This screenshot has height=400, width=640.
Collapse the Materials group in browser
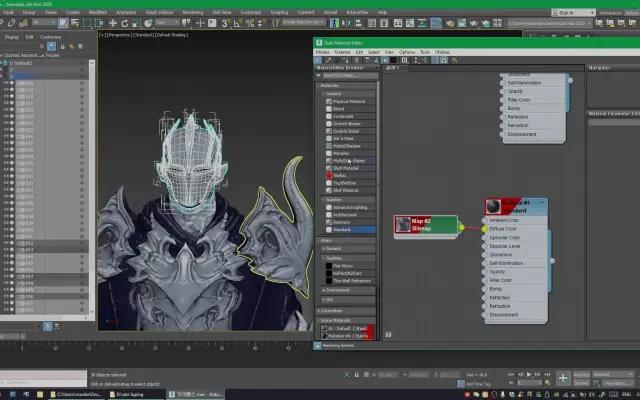(x=319, y=86)
